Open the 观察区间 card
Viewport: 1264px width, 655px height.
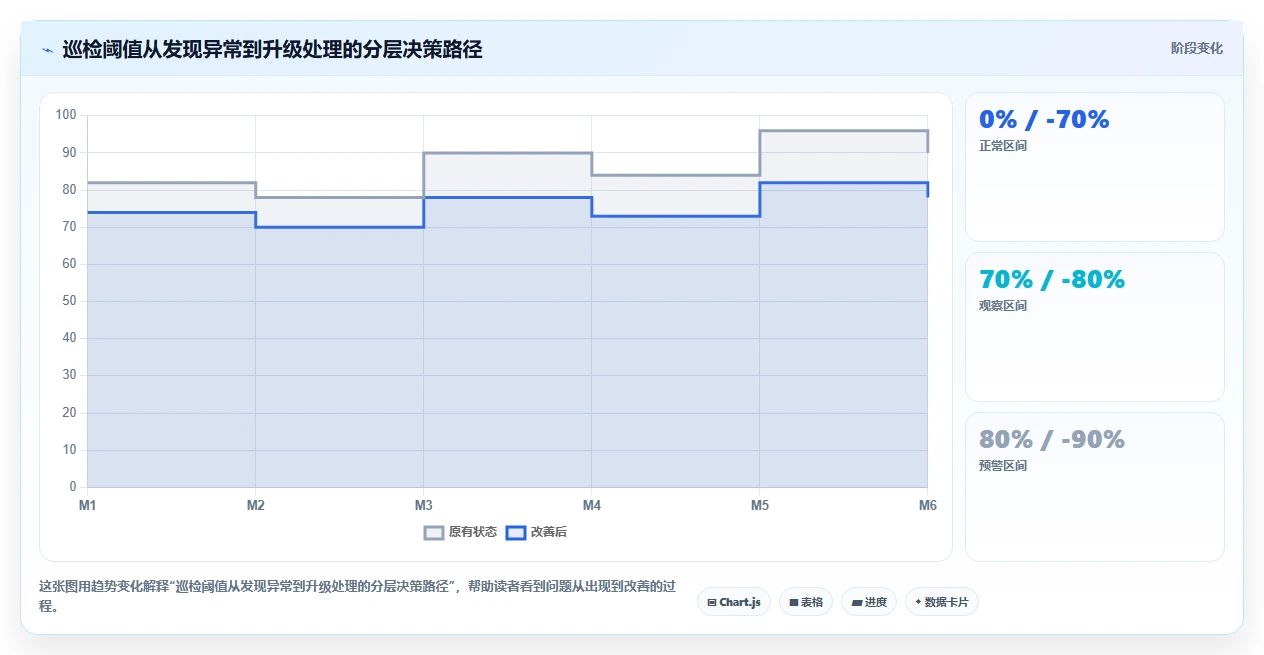[x=1094, y=327]
